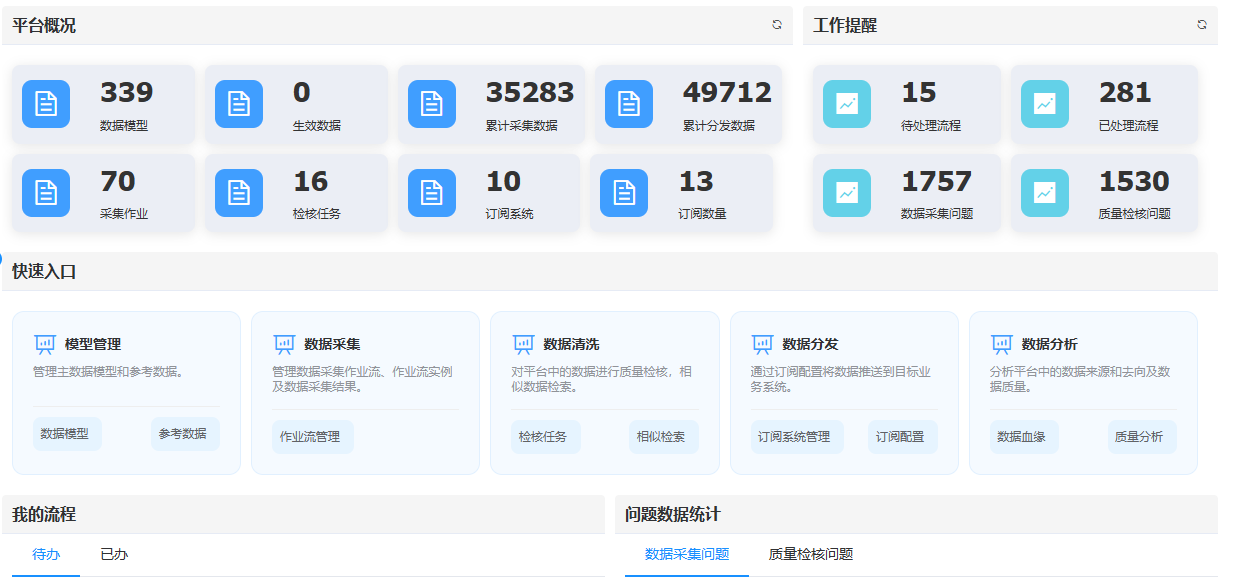Click the 数据分析 presentation board icon

1001,344
